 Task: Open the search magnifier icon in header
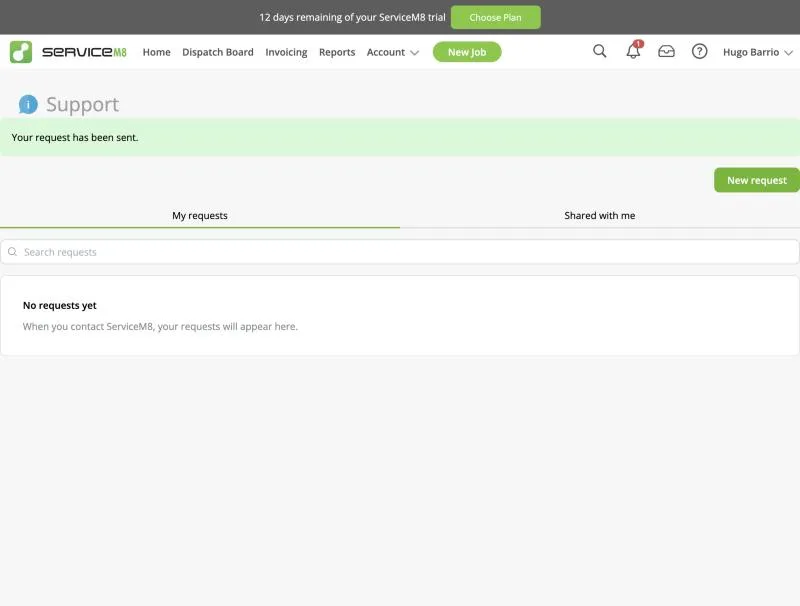(599, 51)
